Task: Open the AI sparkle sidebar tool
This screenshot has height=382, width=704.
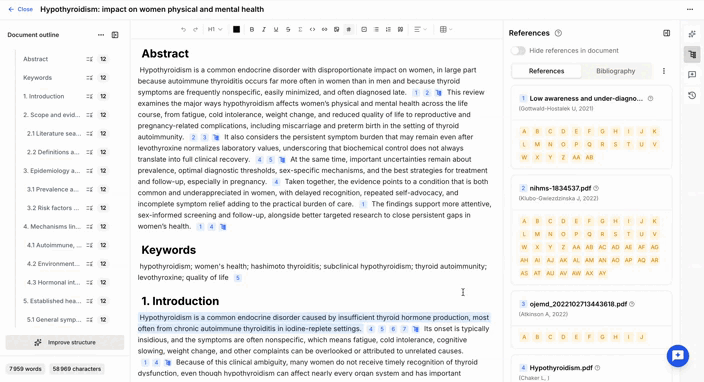Action: pyautogui.click(x=692, y=34)
